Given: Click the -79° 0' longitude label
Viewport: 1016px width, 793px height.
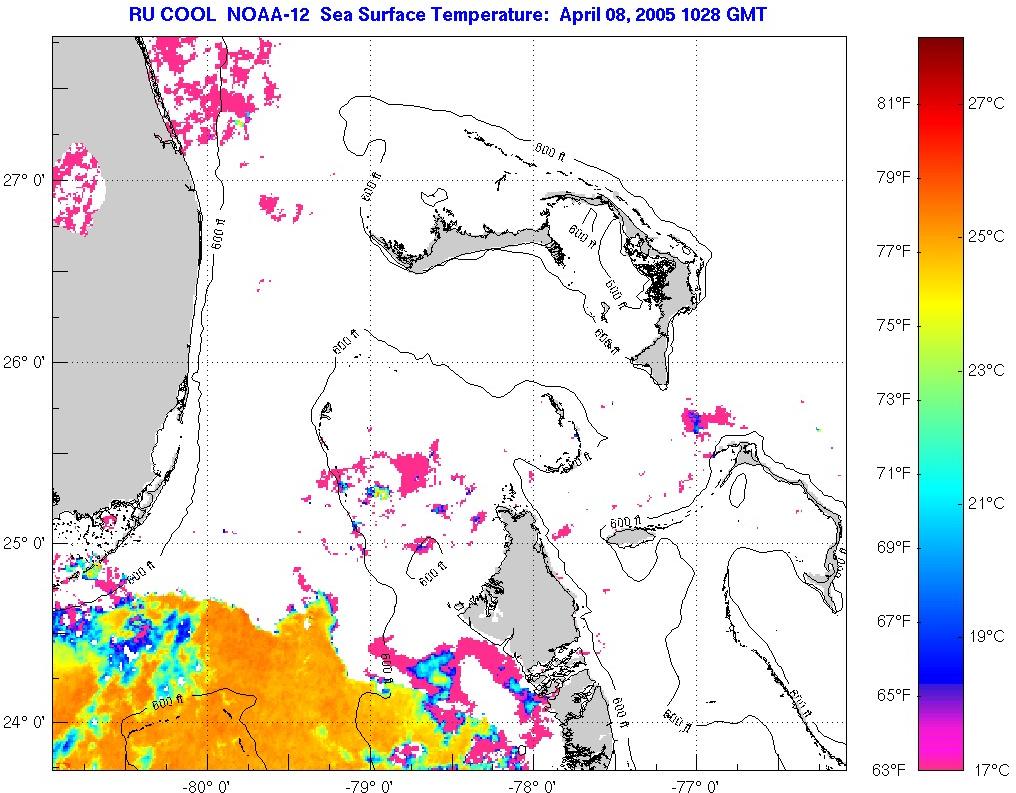Looking at the screenshot, I should point(369,785).
